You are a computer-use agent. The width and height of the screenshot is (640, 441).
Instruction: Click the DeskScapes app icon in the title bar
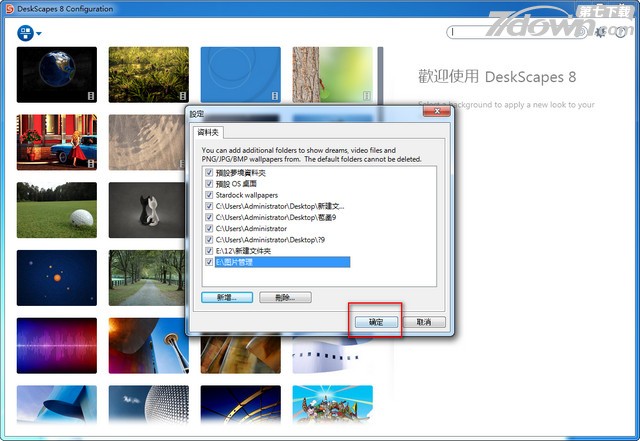click(9, 9)
